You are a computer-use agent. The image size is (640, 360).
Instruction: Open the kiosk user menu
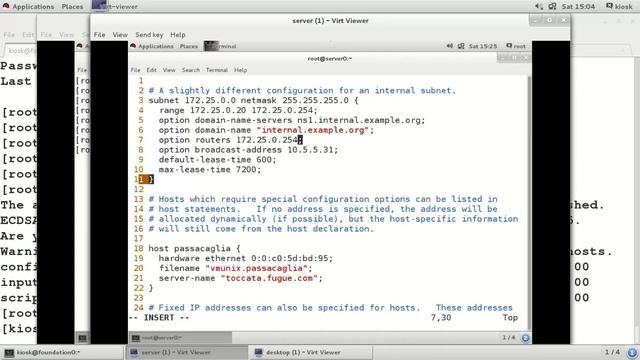(x=619, y=7)
